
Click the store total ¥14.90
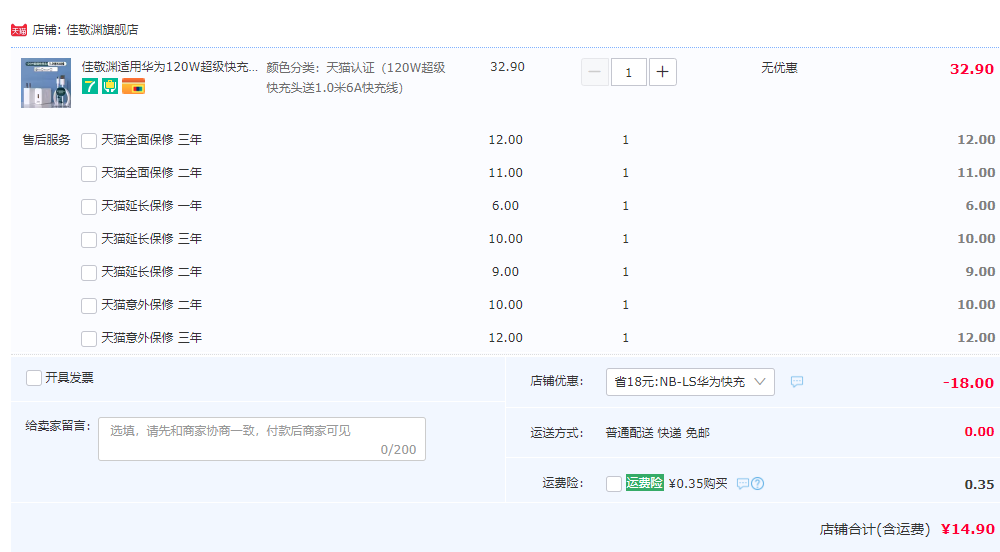pos(968,529)
